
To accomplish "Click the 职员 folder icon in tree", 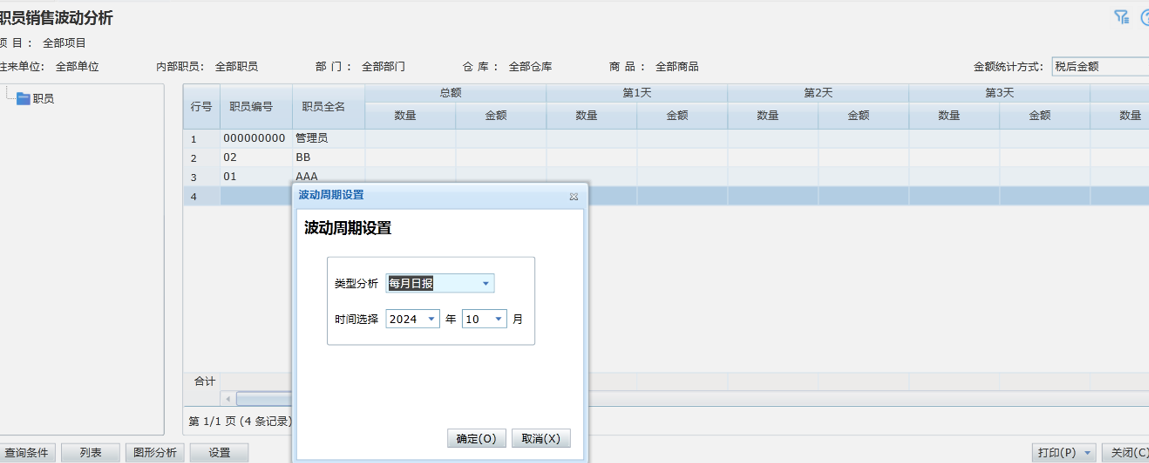I will pos(23,98).
